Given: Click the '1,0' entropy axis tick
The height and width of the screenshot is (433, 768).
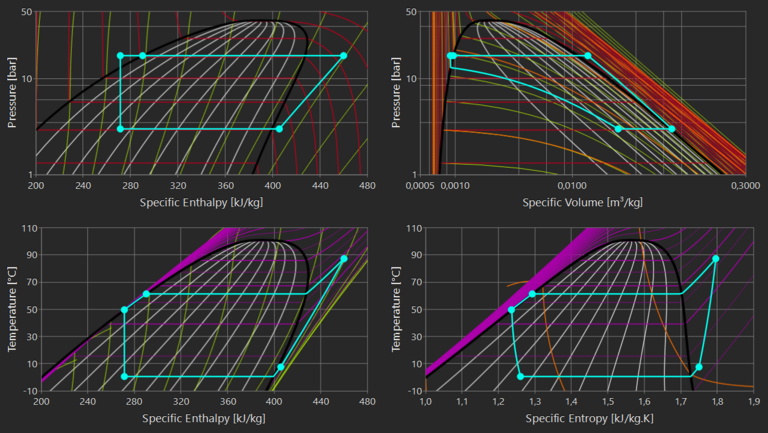Looking at the screenshot, I should coord(426,402).
